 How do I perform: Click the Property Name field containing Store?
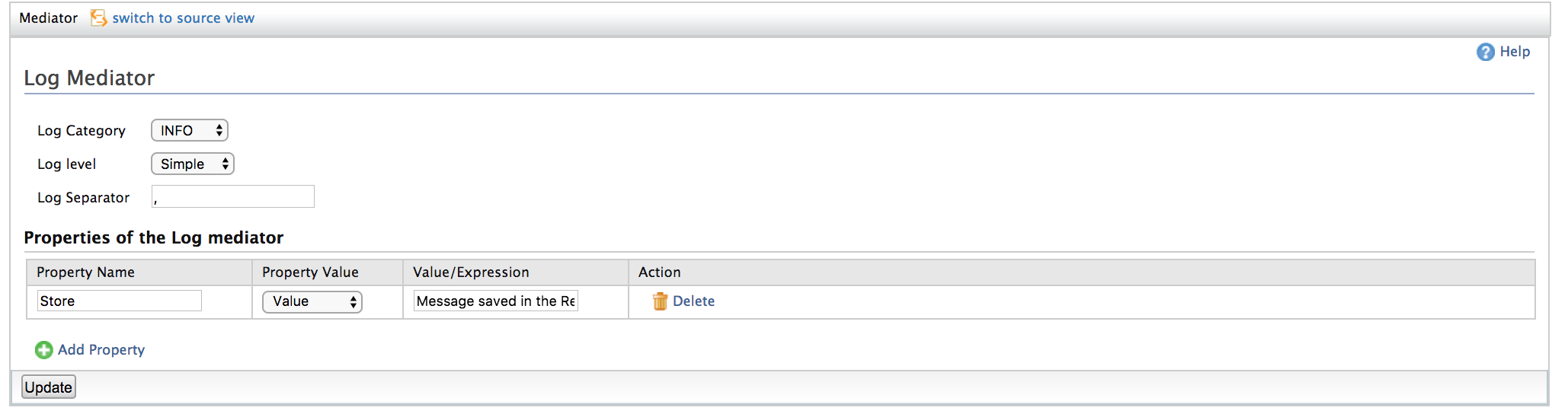click(x=120, y=301)
